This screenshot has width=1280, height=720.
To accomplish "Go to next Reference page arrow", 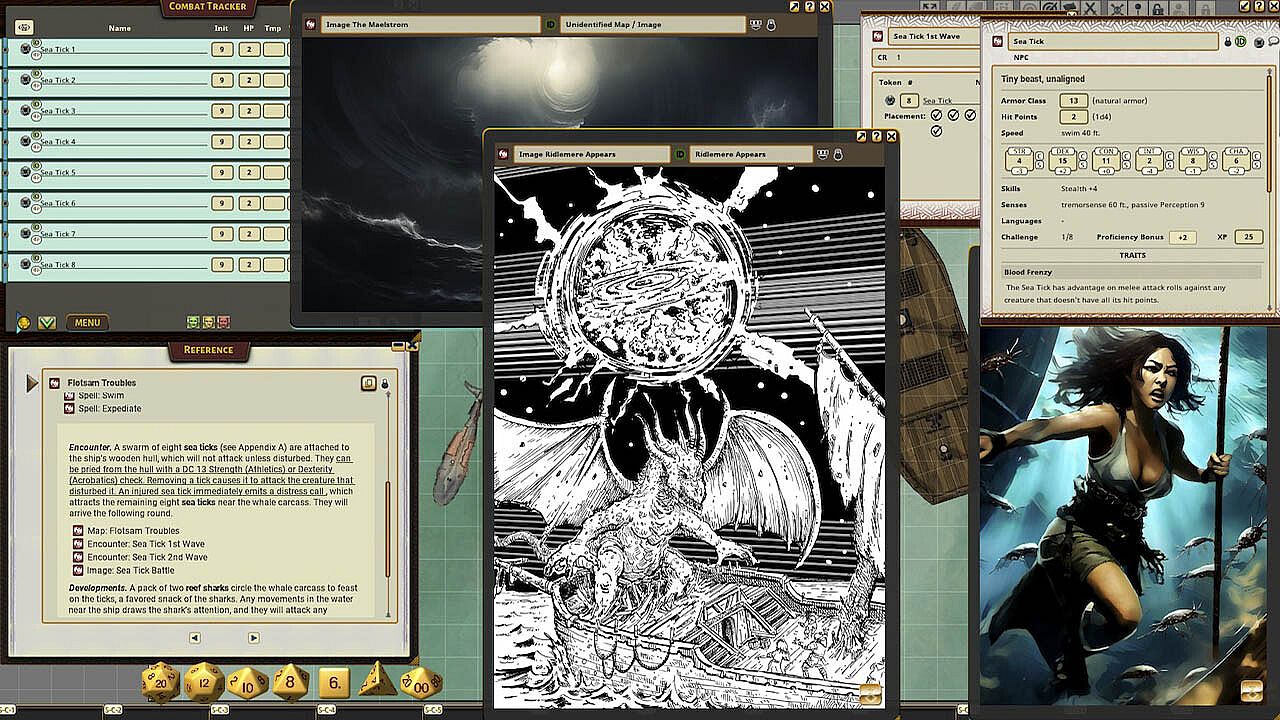I will point(253,638).
